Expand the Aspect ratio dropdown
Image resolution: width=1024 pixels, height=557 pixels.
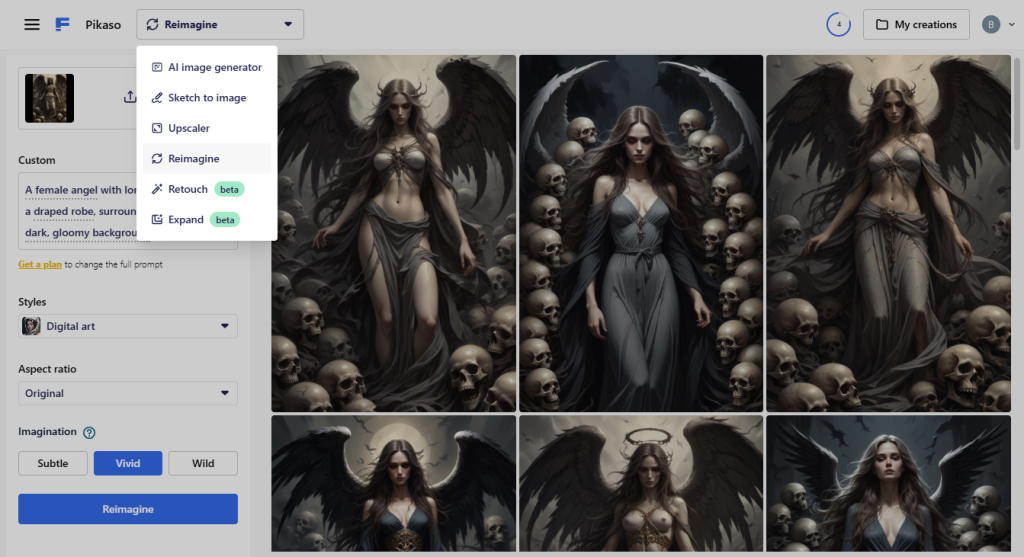[x=128, y=393]
